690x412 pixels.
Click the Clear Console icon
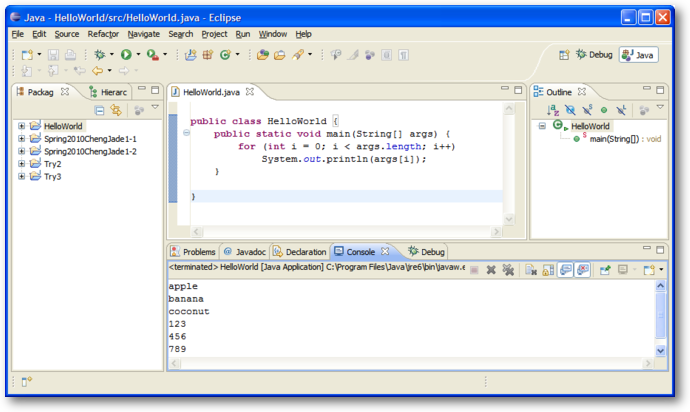tap(531, 270)
